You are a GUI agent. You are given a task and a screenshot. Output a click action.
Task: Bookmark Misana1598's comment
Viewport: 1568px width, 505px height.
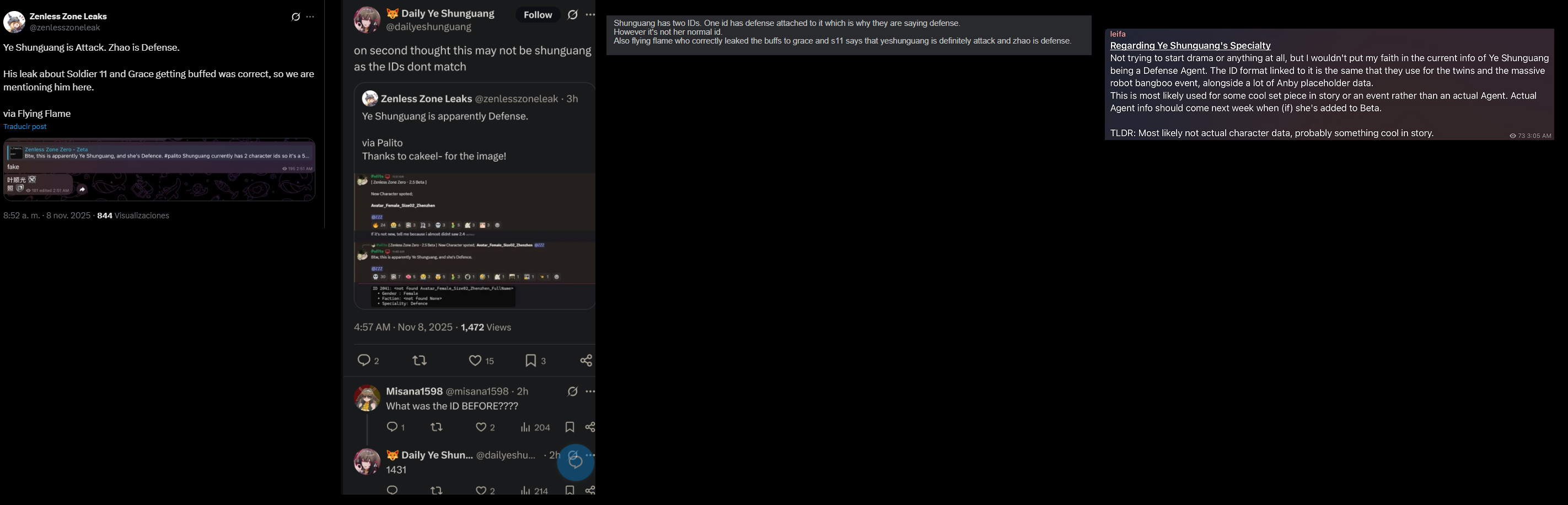tap(570, 427)
